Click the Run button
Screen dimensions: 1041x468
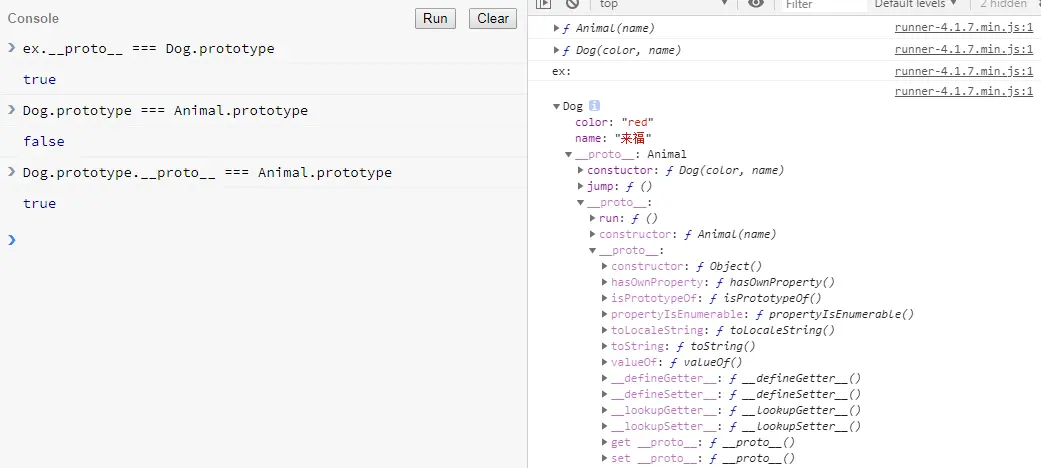click(x=435, y=19)
